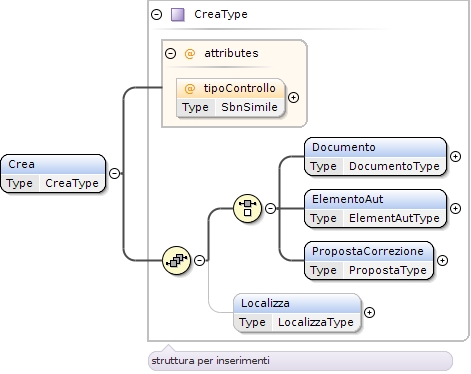Click the @ icon beside attributes
Screen dimensions: 471x374
pos(189,53)
